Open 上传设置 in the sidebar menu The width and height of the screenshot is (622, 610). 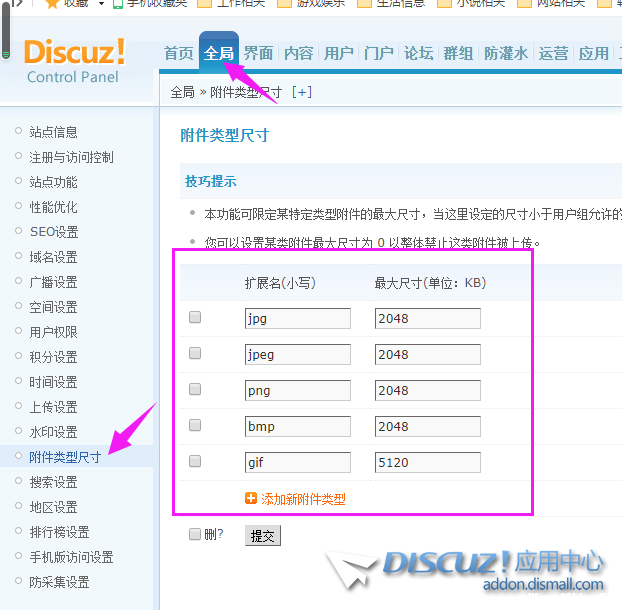pos(53,407)
